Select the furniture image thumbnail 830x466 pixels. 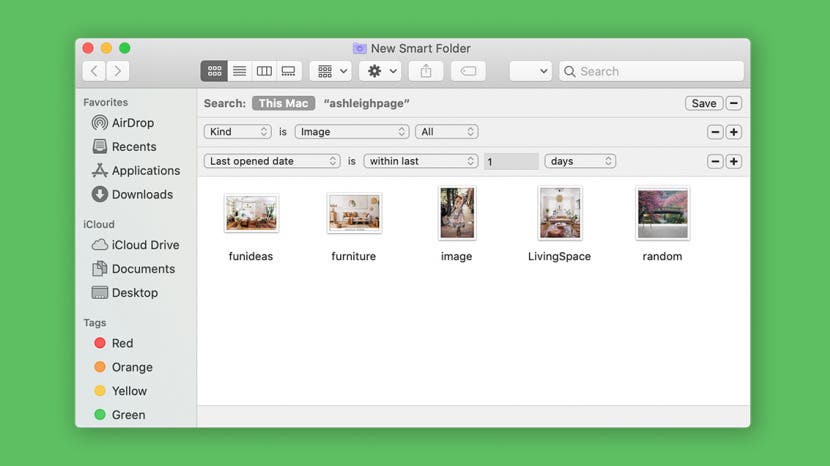(354, 213)
